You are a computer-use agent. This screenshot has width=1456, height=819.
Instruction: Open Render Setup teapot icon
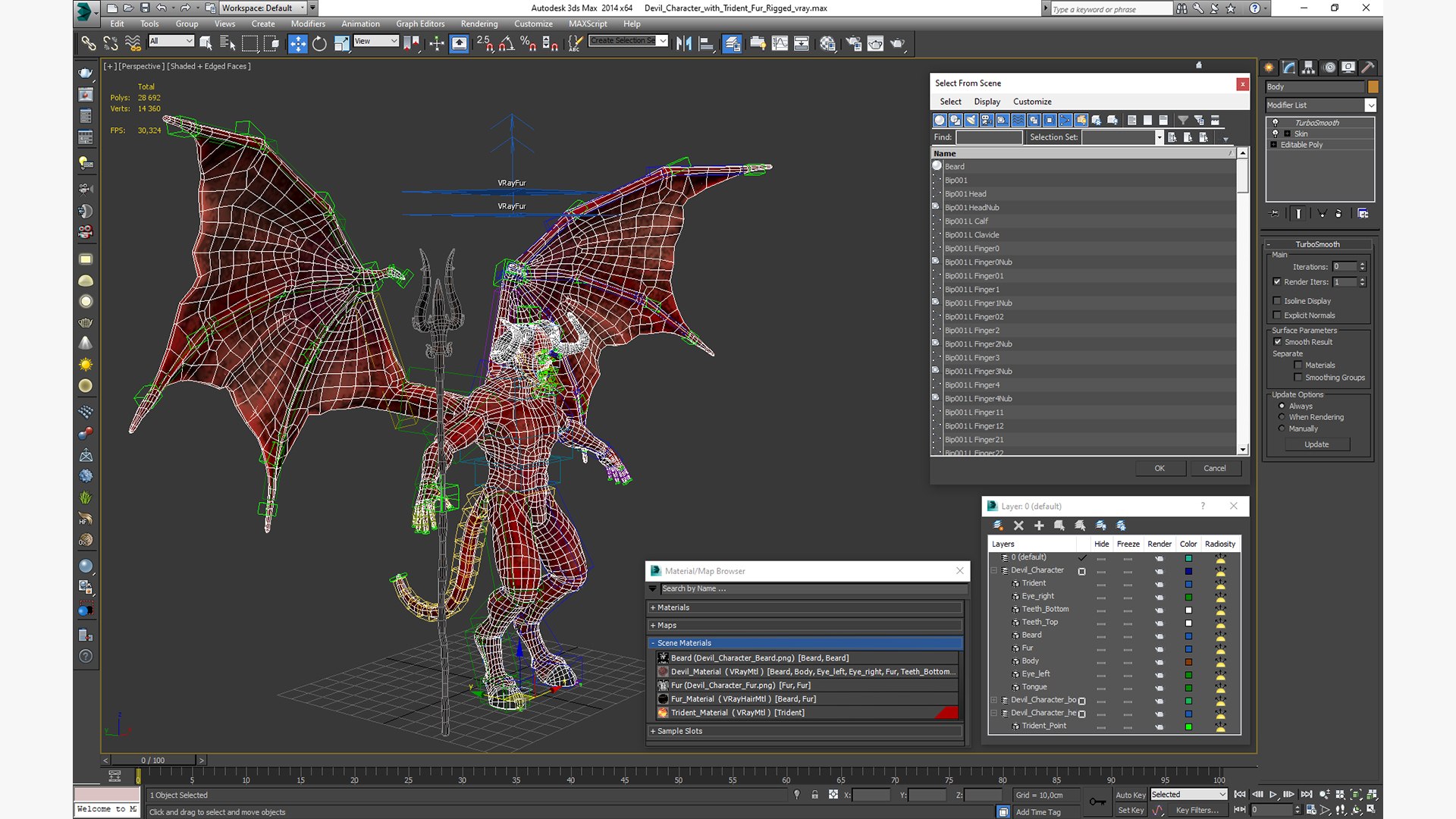(853, 44)
